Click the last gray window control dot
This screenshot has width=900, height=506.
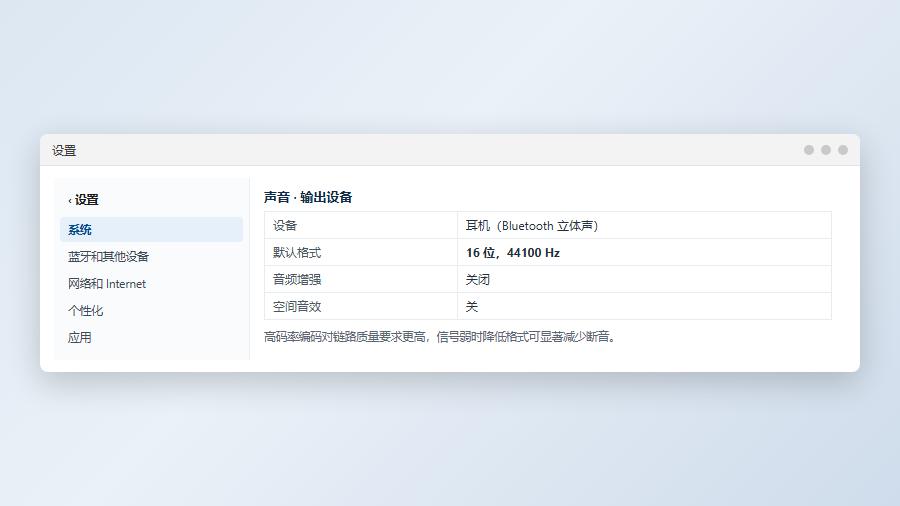click(x=843, y=150)
